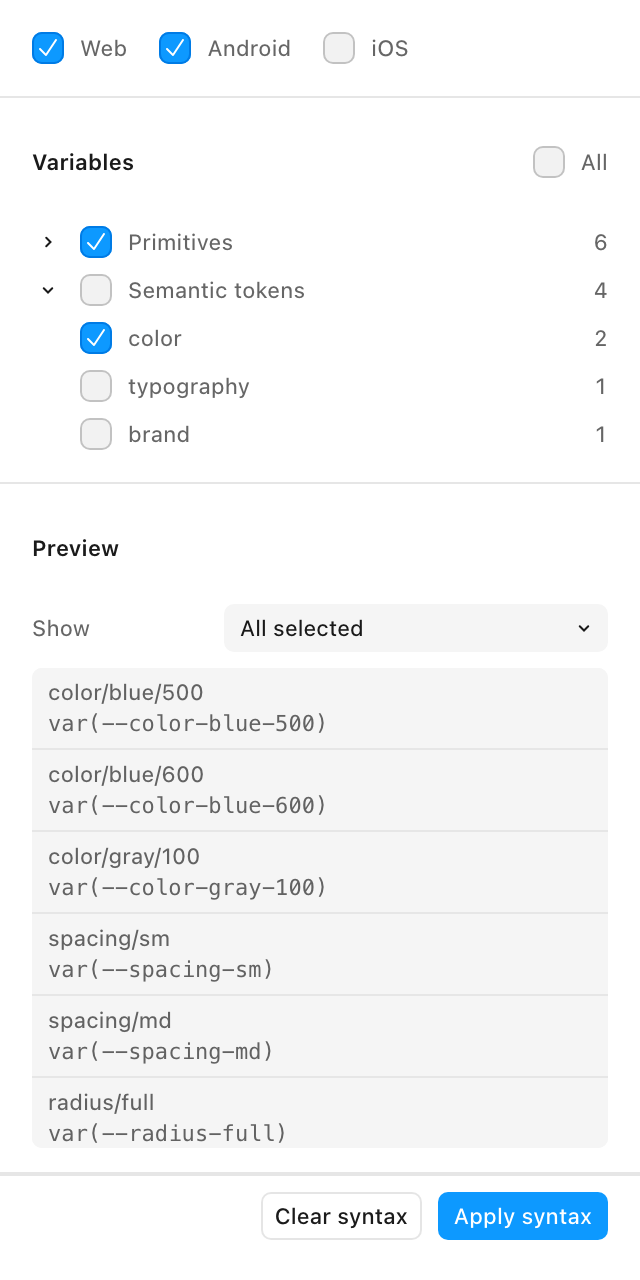Click the Clear syntax button

click(341, 1216)
